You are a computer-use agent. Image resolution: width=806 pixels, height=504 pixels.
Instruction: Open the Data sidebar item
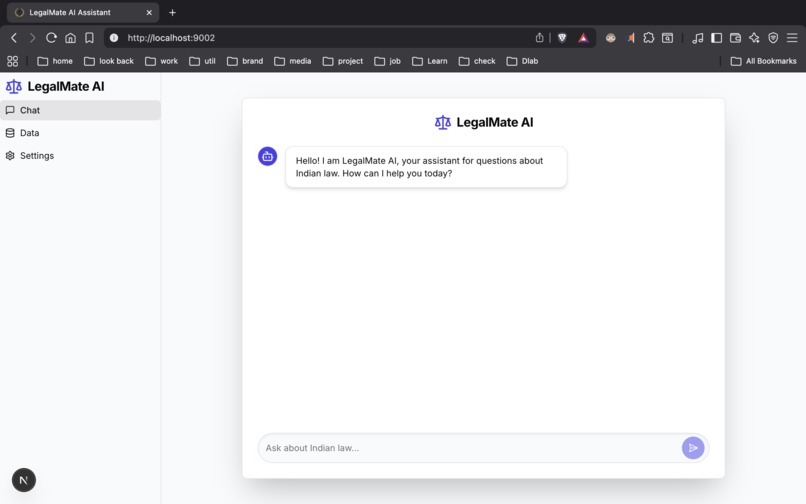click(80, 133)
